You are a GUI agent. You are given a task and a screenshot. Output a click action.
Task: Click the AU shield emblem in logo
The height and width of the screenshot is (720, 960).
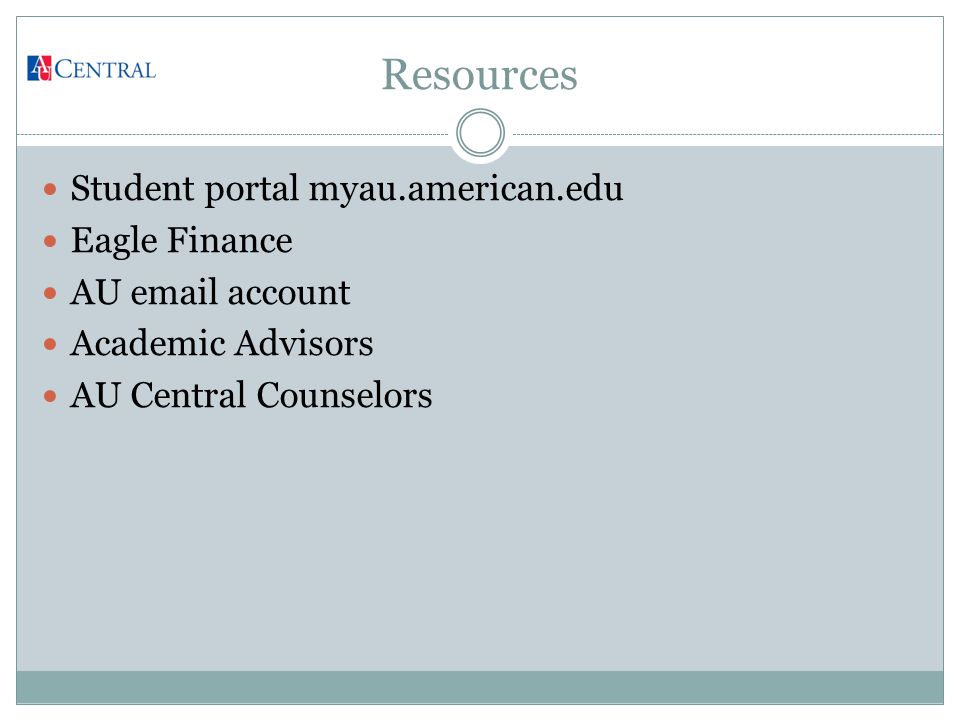39,69
